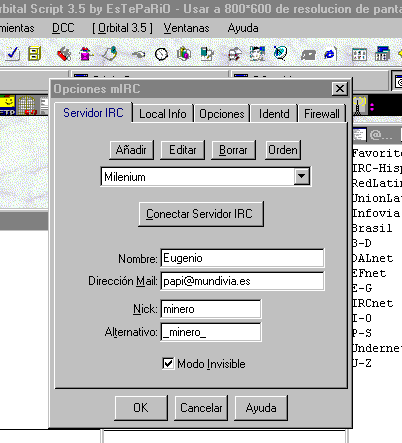Select Undernet in the server list

(x=377, y=348)
